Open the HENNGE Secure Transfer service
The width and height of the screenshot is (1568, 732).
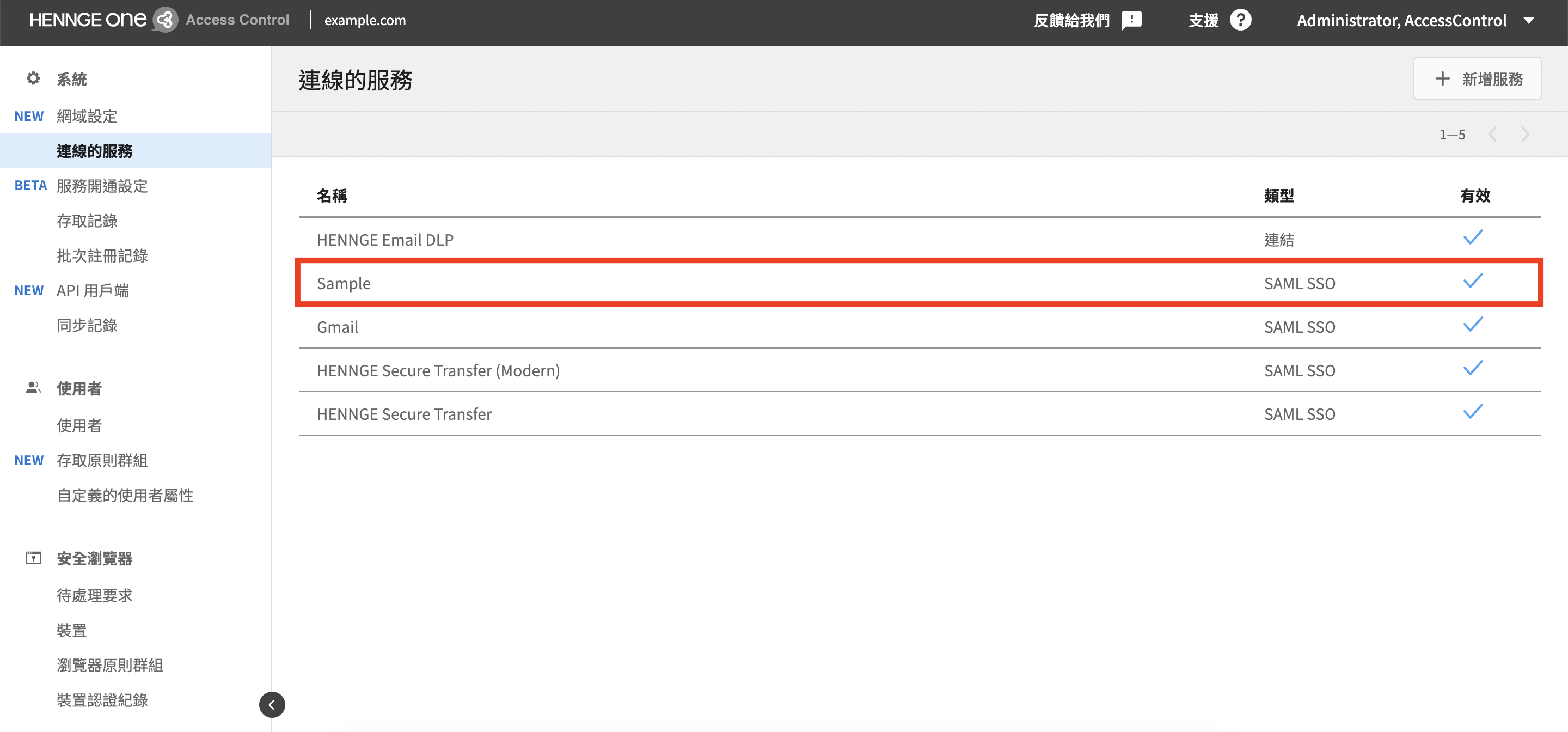(920, 413)
